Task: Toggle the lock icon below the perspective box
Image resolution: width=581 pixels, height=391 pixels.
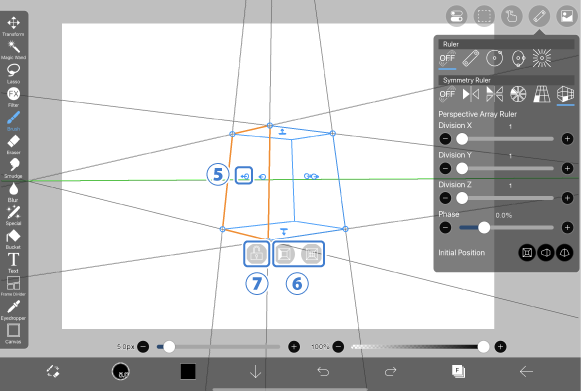Action: click(256, 254)
